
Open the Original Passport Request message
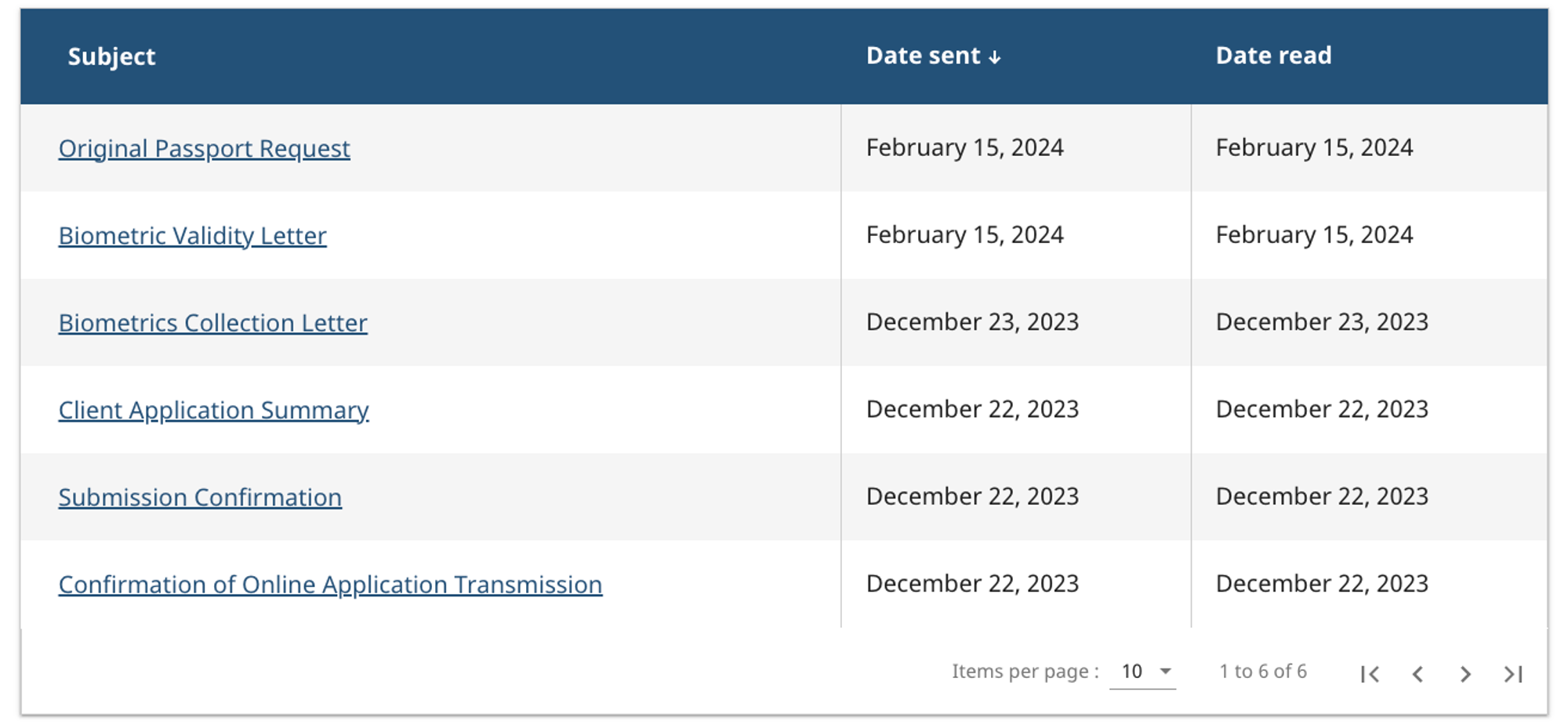[x=204, y=148]
